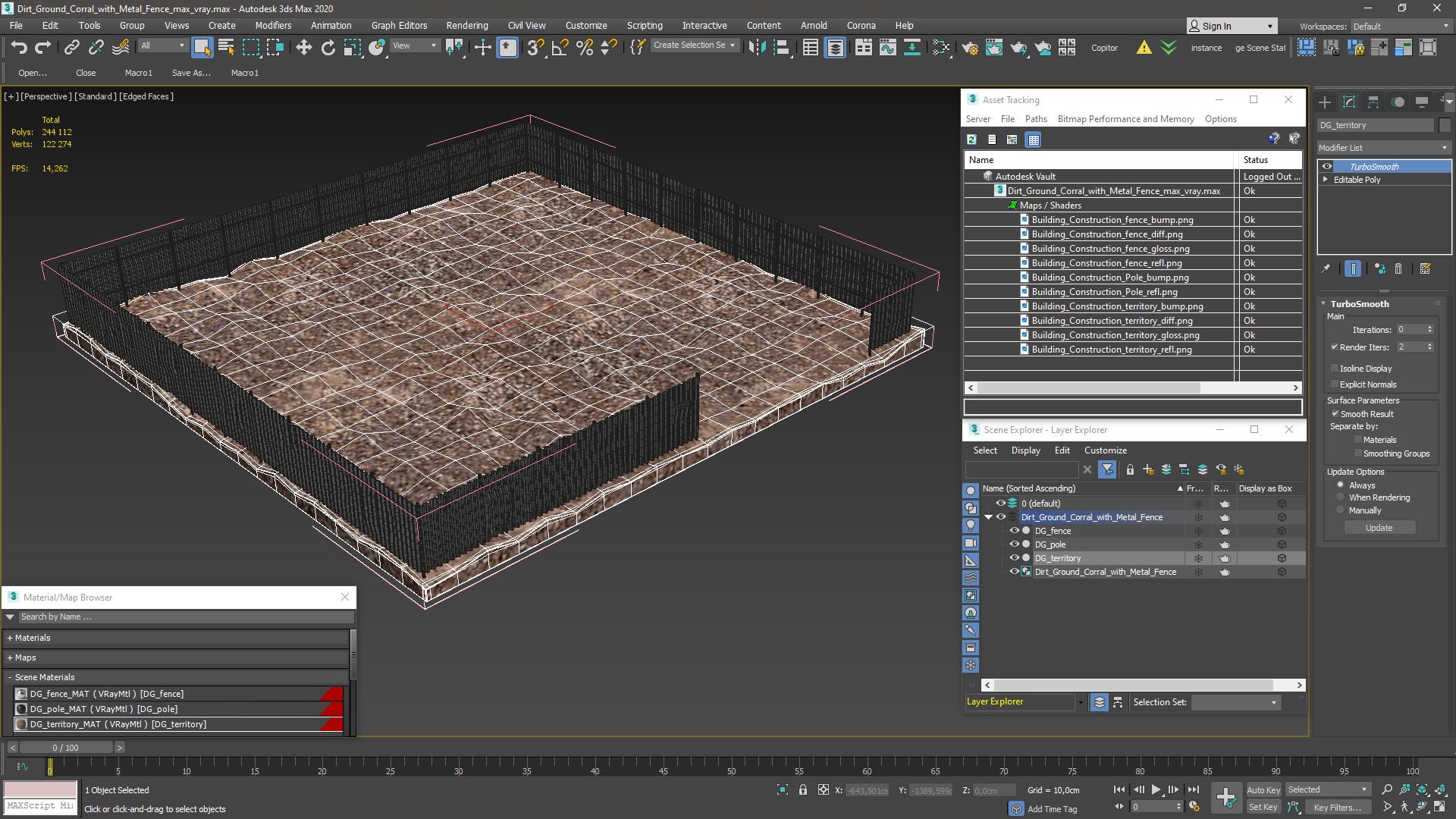Toggle the Angle Snap icon
The image size is (1456, 819).
pyautogui.click(x=560, y=48)
